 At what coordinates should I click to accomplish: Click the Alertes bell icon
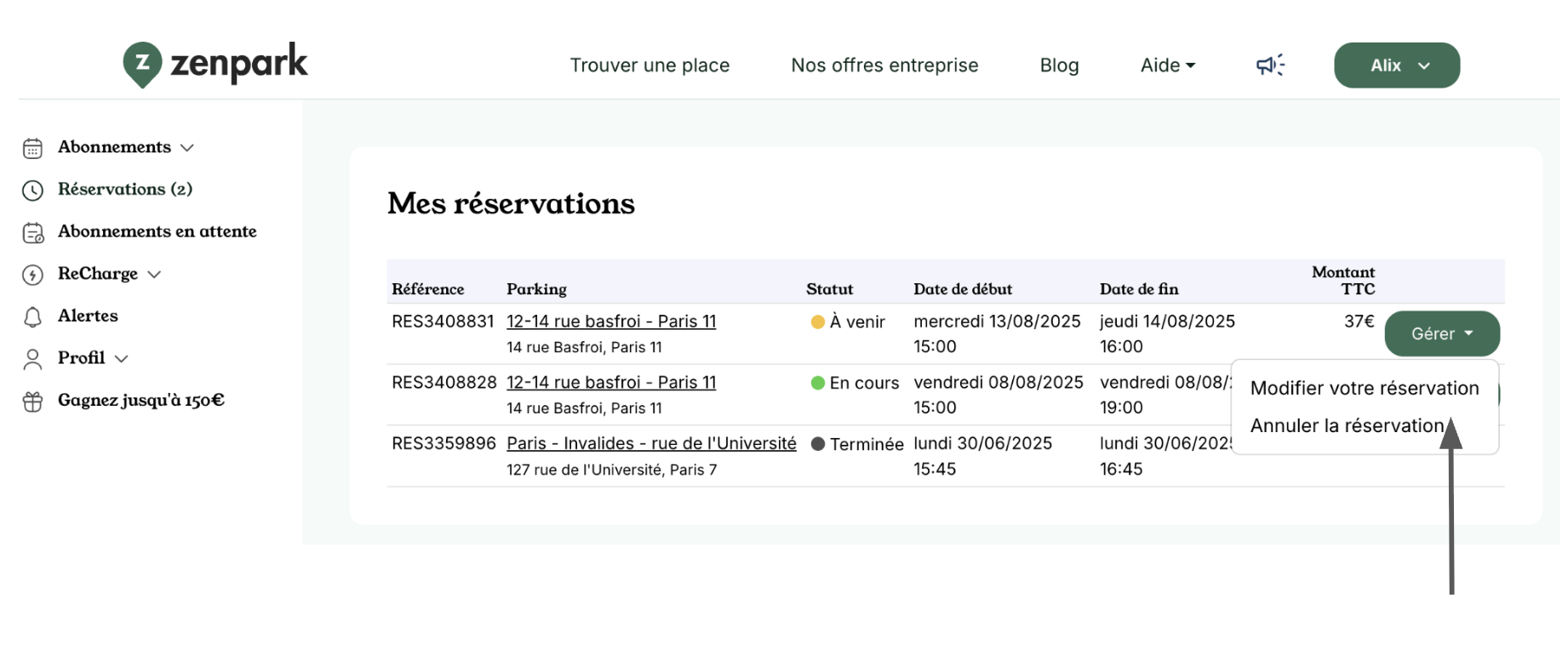(32, 316)
